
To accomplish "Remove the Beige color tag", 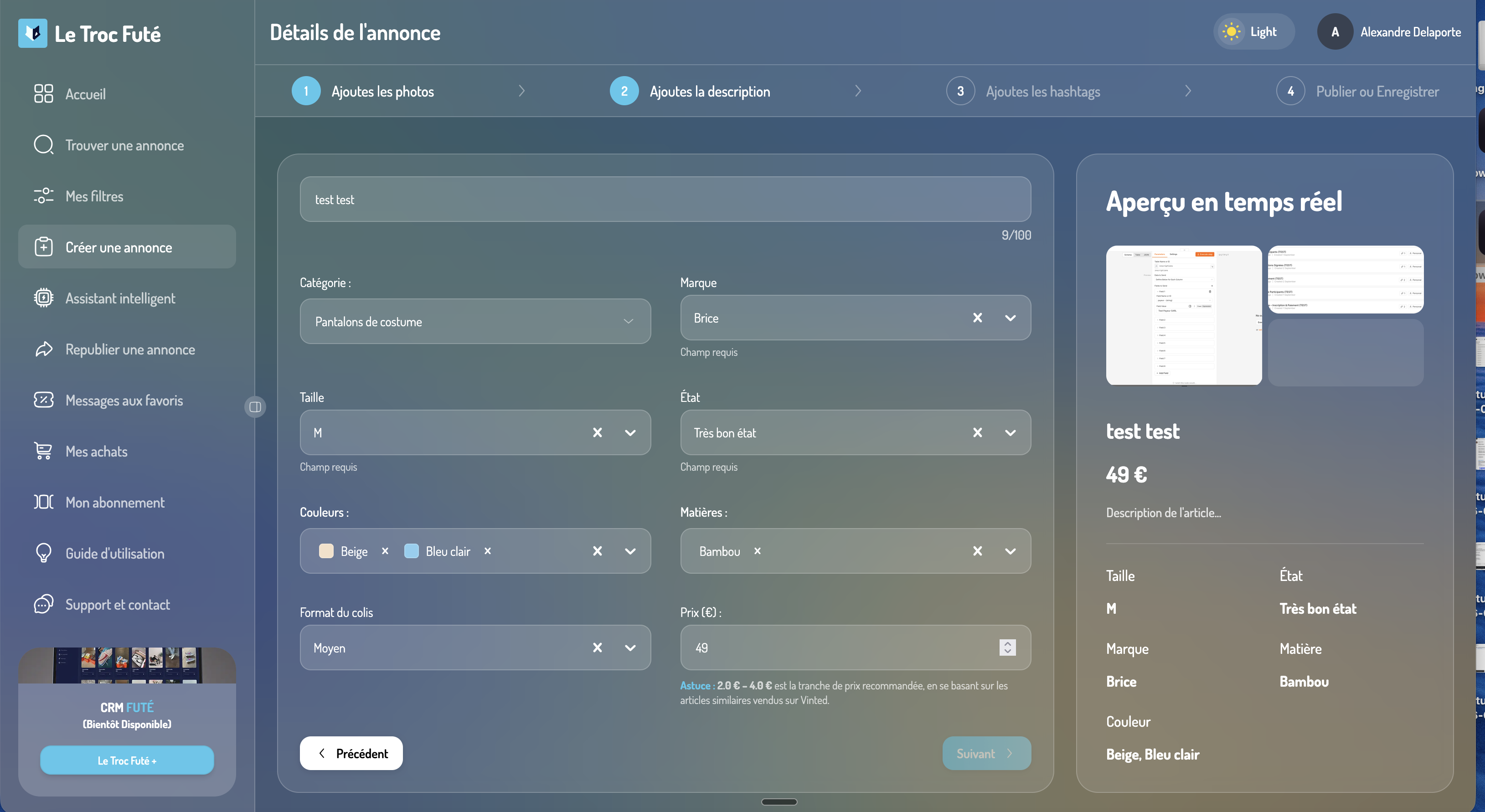I will [x=385, y=551].
